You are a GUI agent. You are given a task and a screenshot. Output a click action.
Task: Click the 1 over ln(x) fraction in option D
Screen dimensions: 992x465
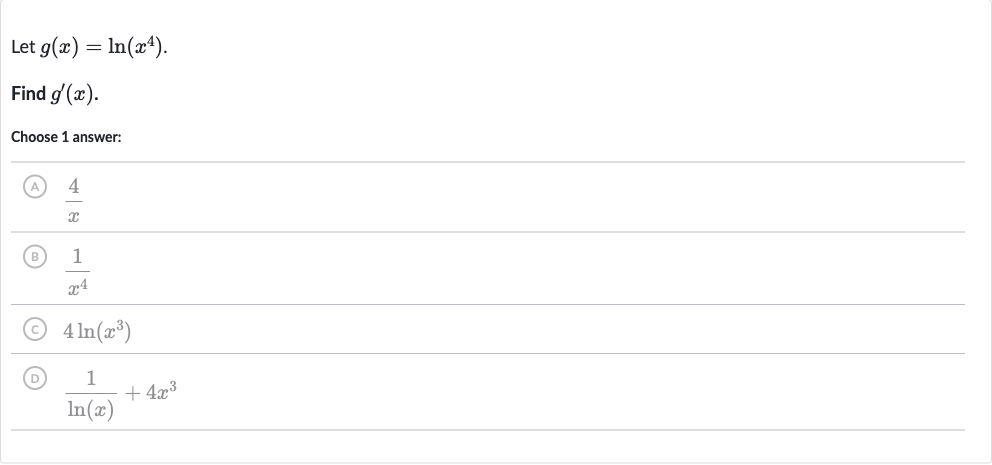click(x=91, y=394)
